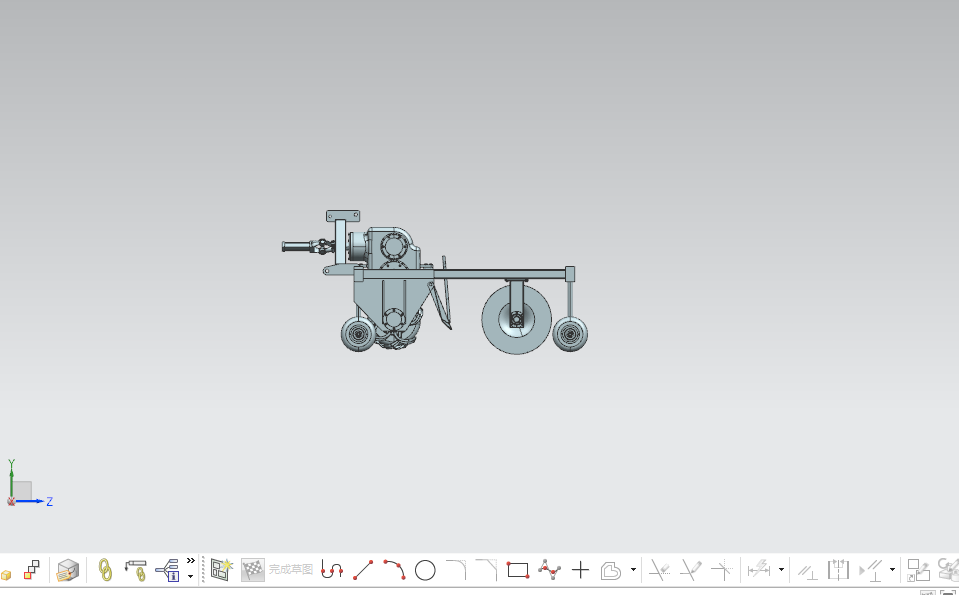
Task: Select the large middle wheel of model
Action: click(516, 319)
